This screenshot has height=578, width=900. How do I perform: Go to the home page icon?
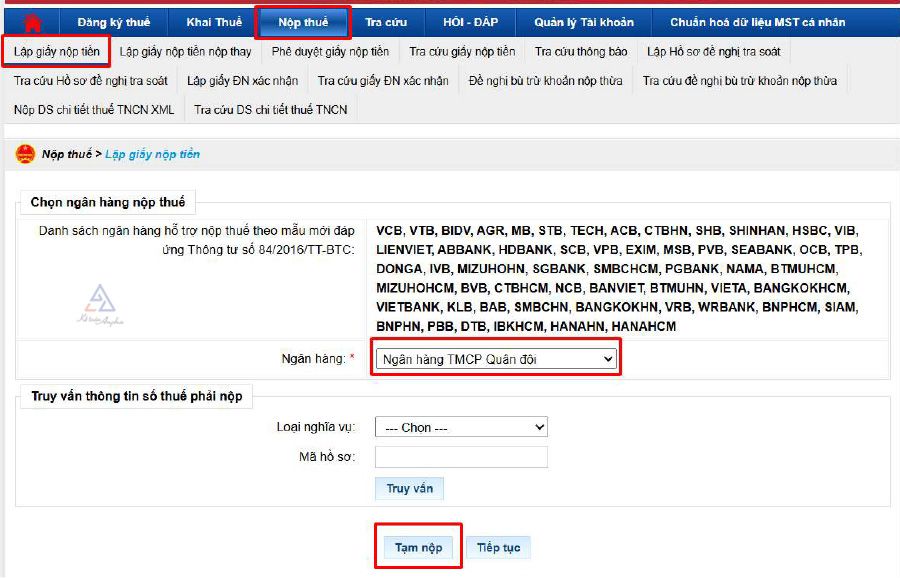click(32, 22)
